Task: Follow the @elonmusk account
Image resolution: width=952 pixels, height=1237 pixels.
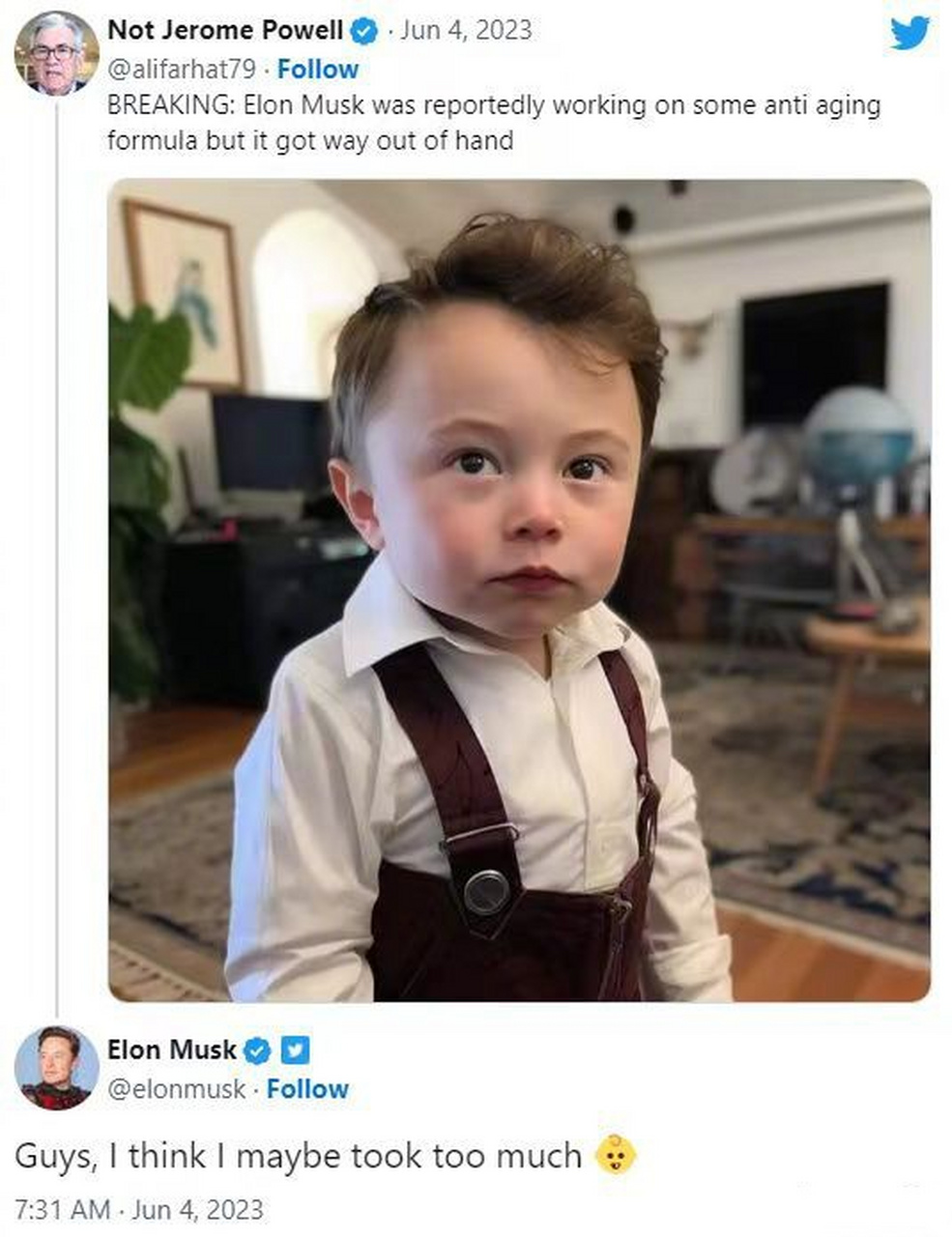Action: click(307, 1089)
